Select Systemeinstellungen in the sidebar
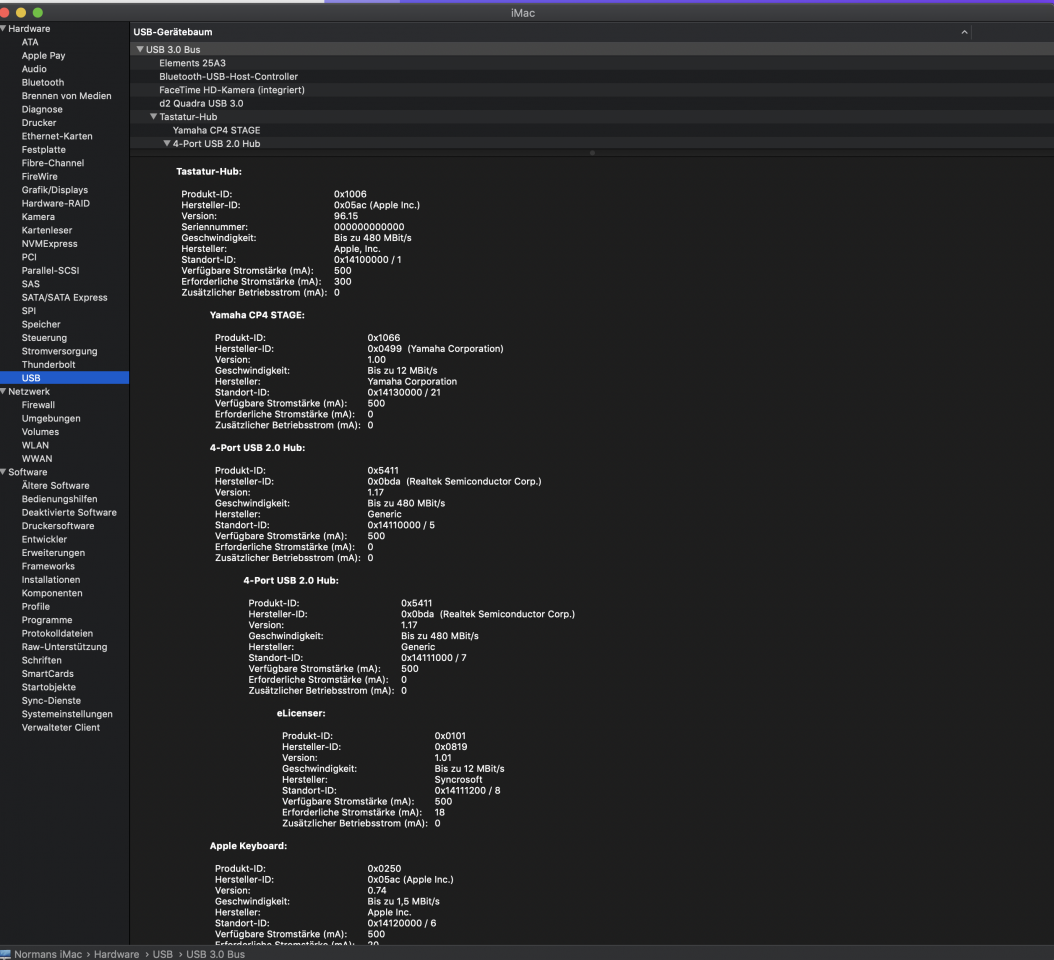Viewport: 1054px width, 960px height. [x=67, y=714]
